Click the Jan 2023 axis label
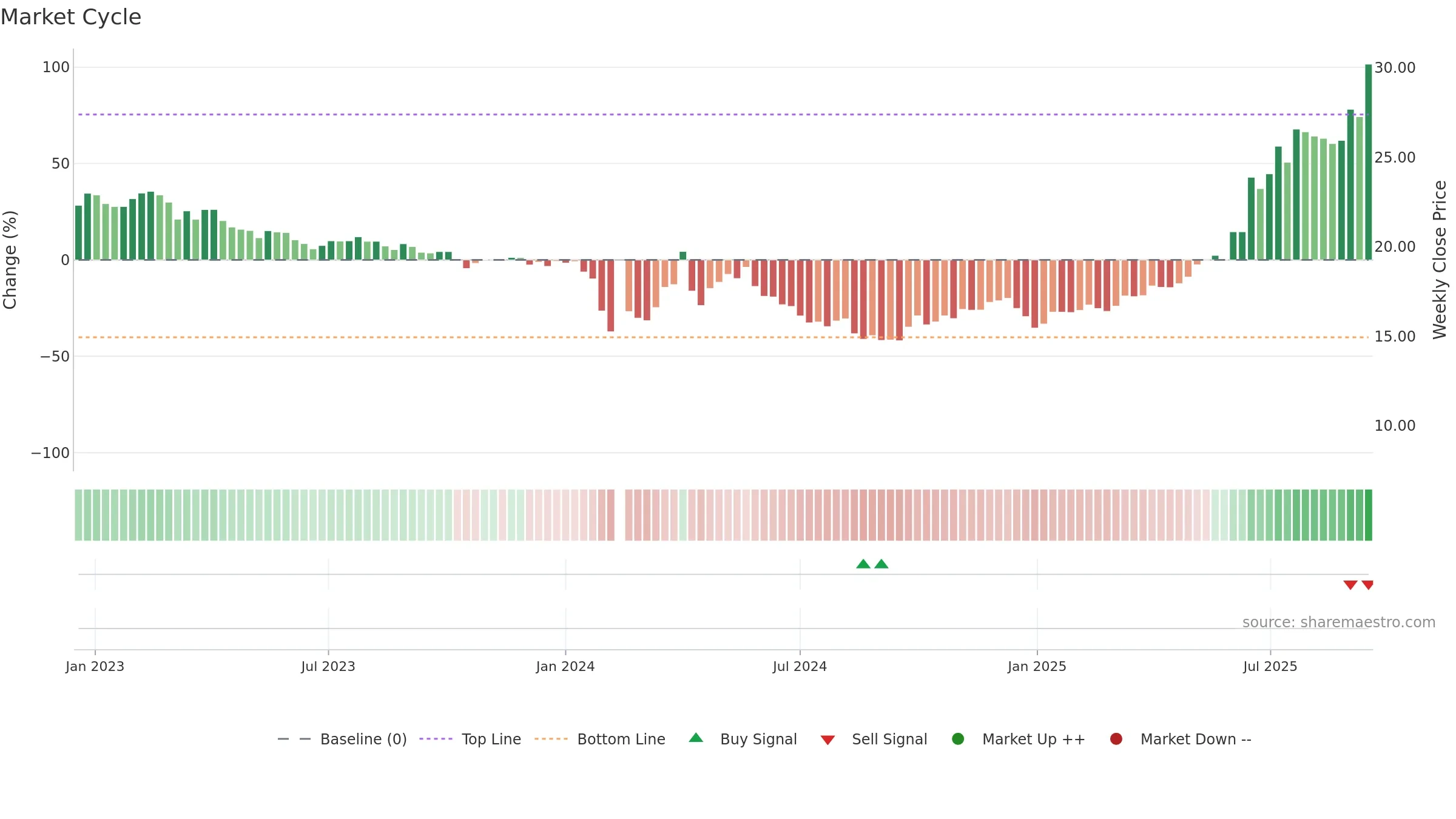The height and width of the screenshot is (819, 1456). click(95, 667)
